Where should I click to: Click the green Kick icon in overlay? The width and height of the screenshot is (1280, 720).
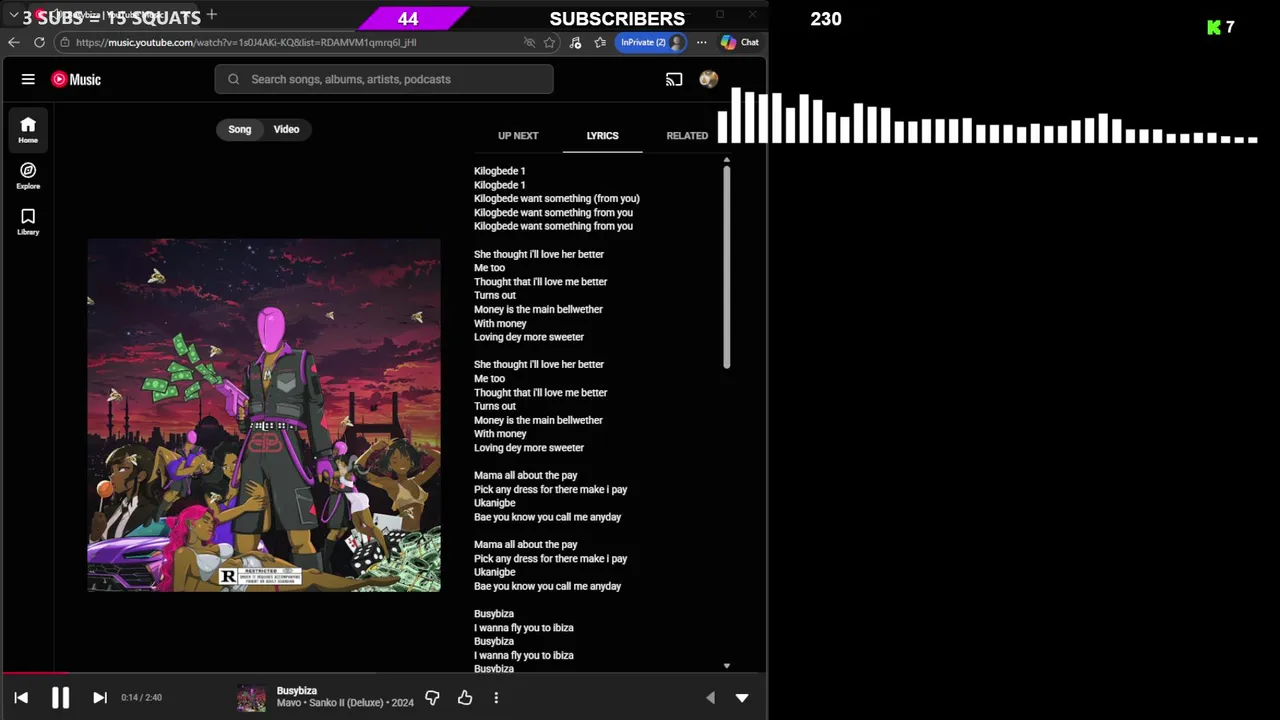pyautogui.click(x=1213, y=27)
